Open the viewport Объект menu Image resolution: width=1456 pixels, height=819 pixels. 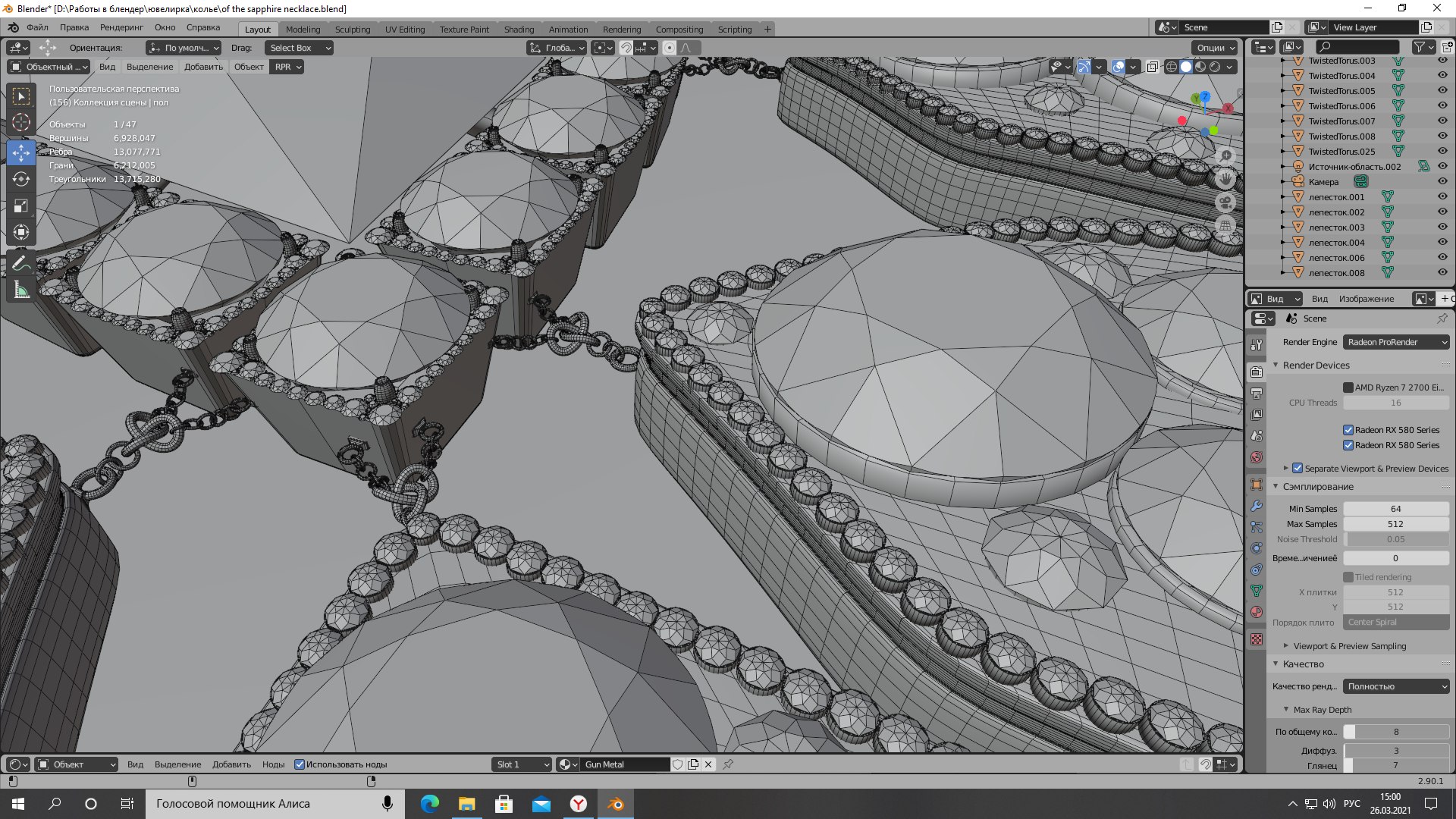(x=249, y=67)
